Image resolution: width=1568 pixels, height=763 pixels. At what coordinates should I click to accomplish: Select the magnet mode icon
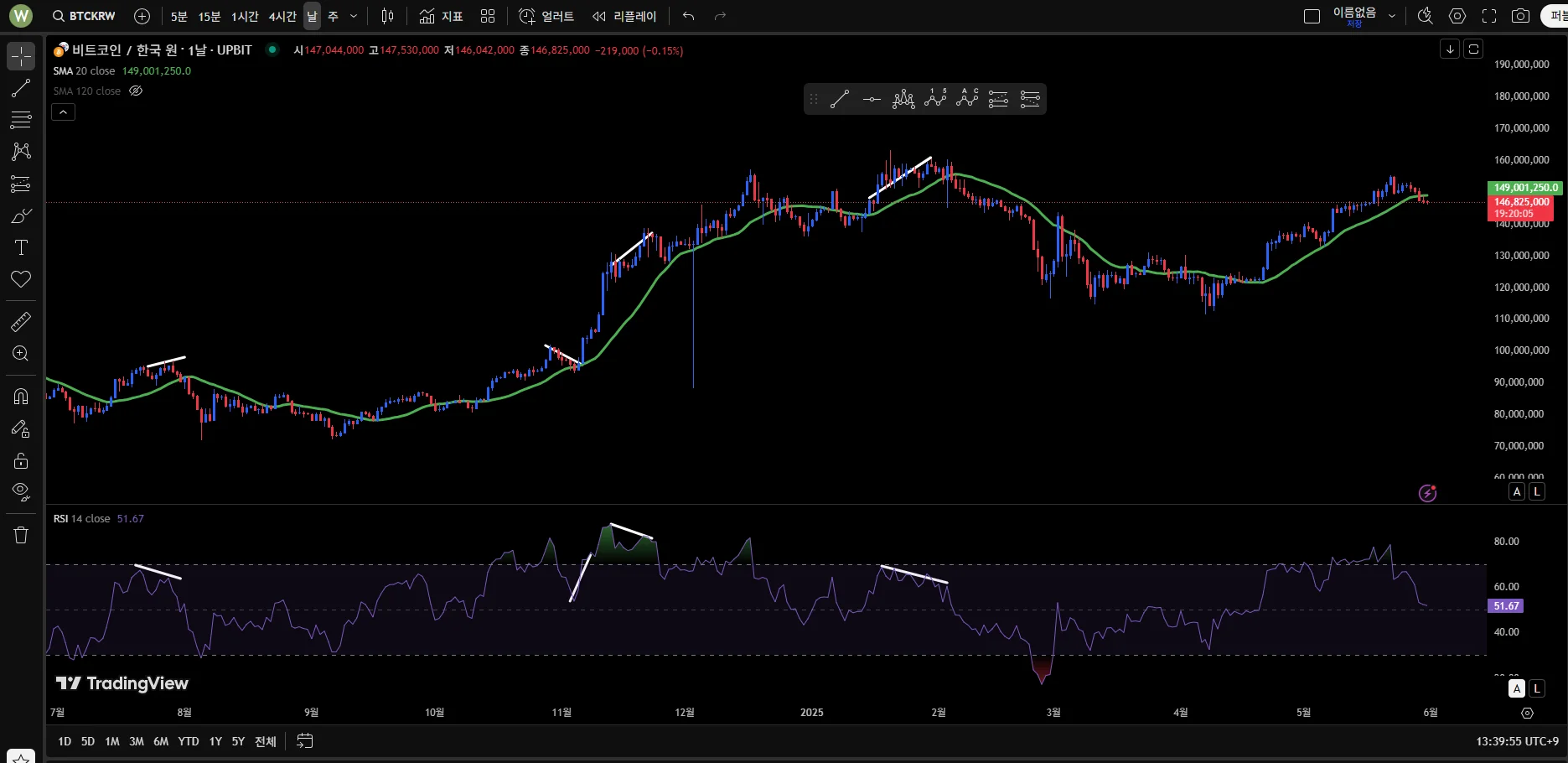[x=21, y=397]
